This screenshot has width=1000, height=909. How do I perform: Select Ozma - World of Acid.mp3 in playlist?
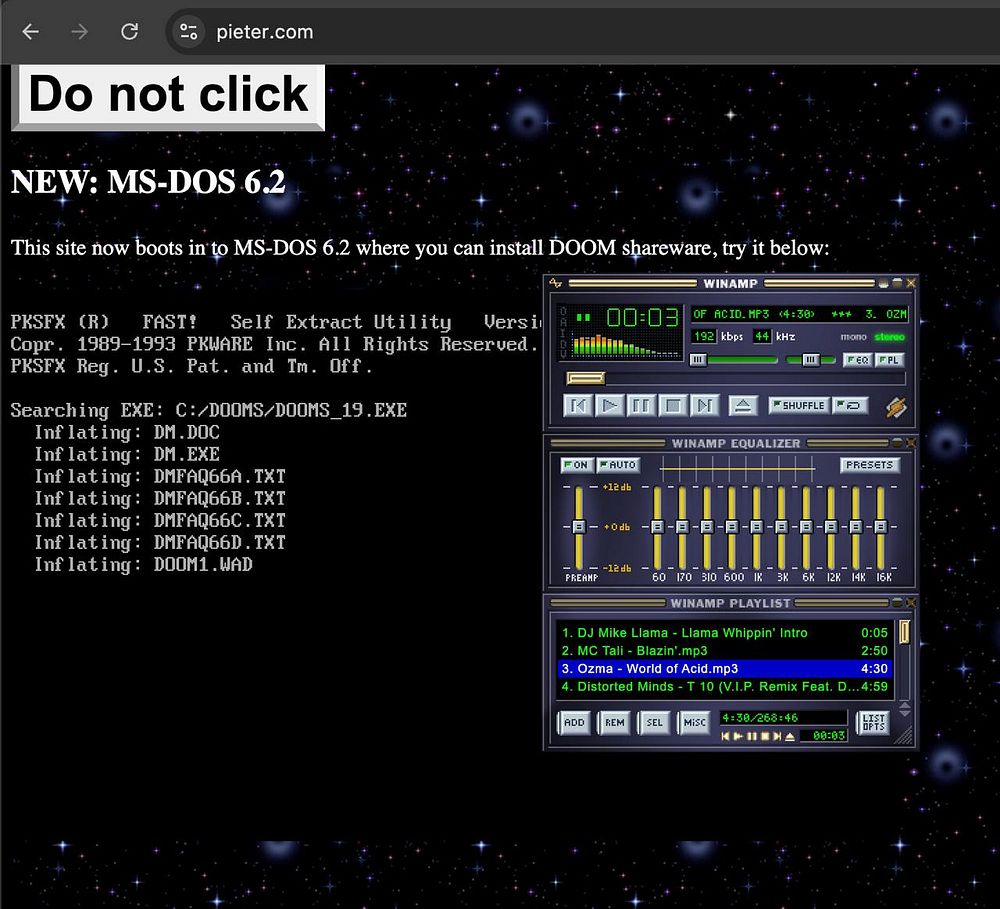[x=724, y=669]
